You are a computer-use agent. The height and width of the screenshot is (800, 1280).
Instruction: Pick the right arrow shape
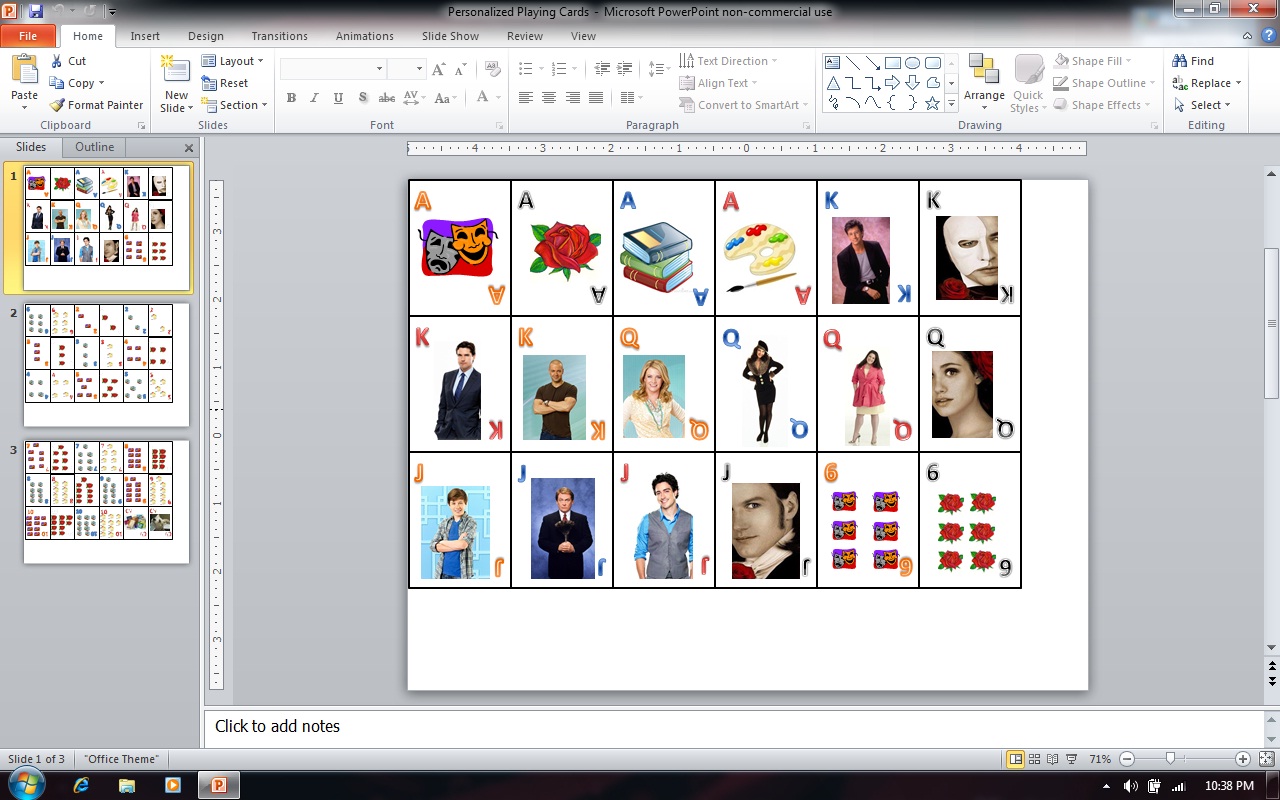click(x=893, y=83)
